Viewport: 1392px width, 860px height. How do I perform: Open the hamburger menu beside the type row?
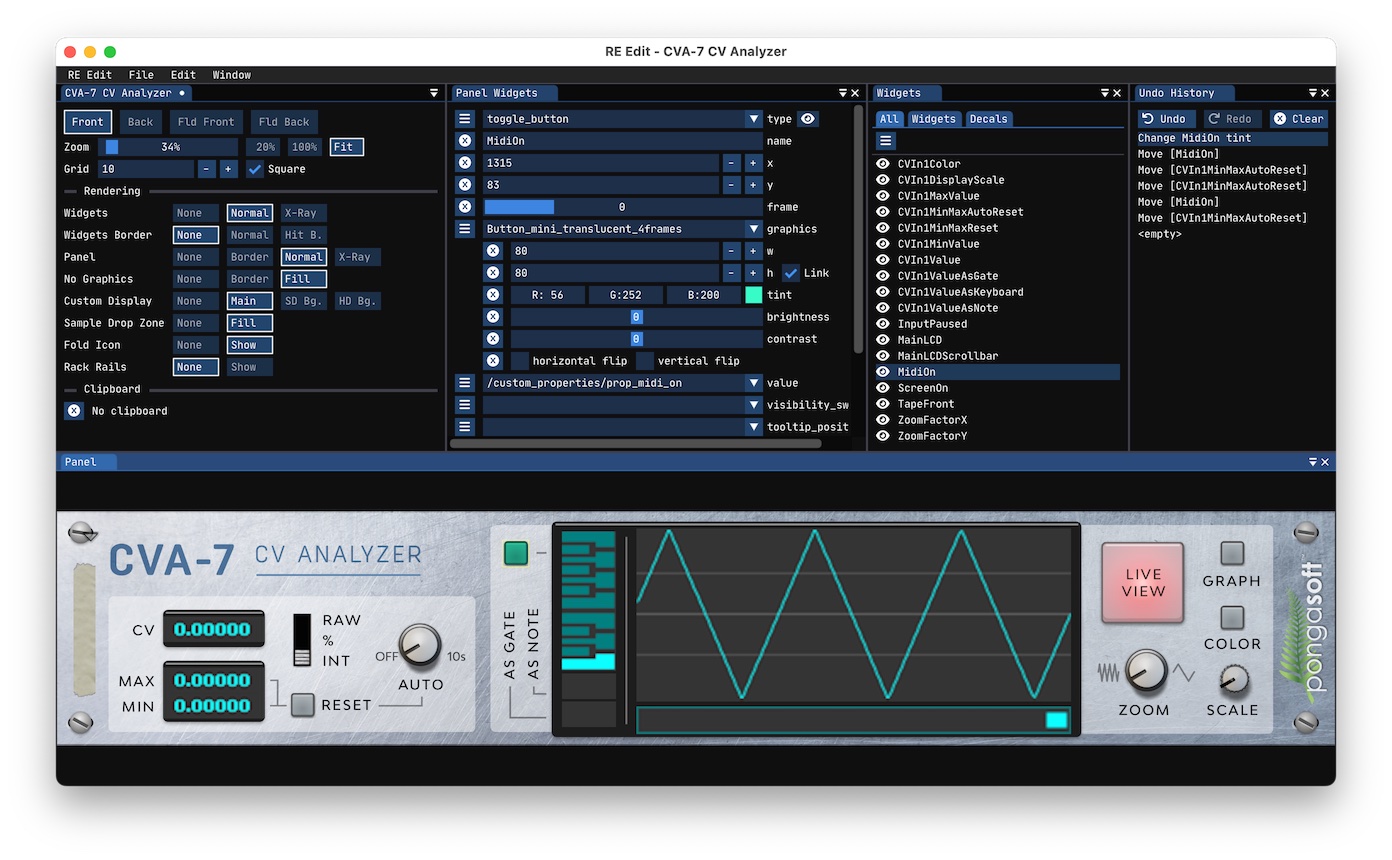pyautogui.click(x=465, y=119)
